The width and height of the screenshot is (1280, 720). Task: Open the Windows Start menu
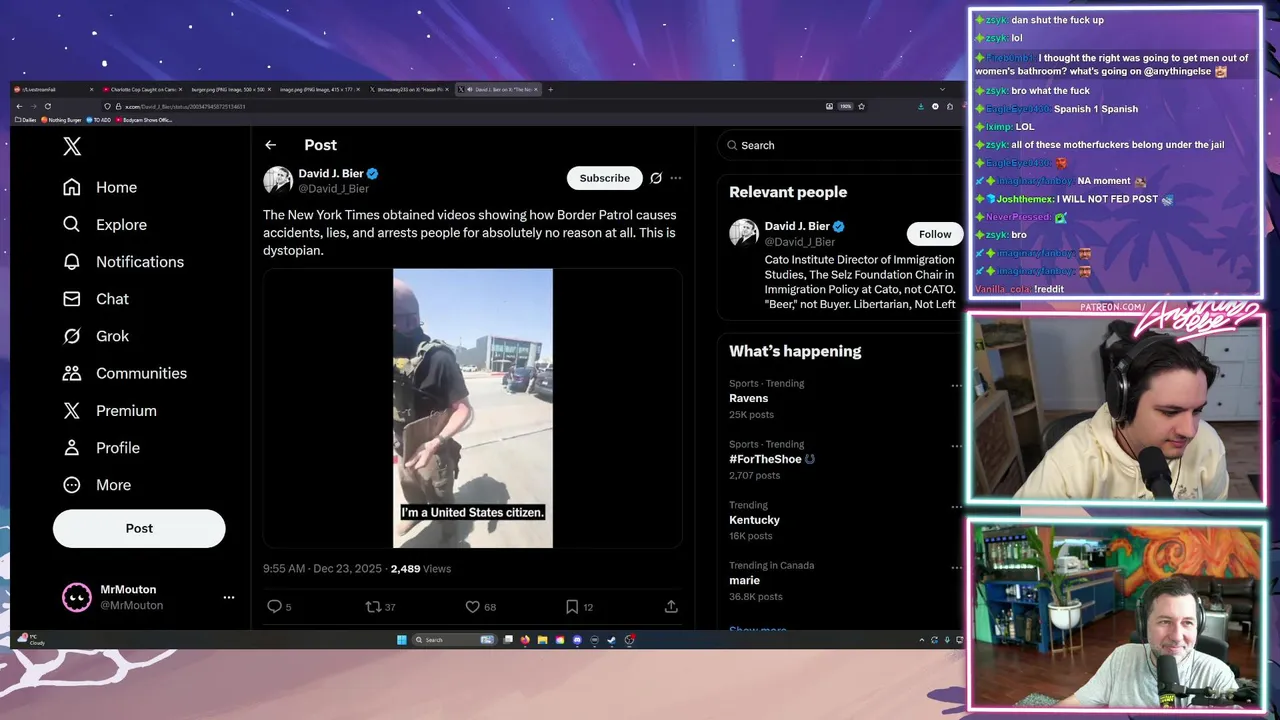[x=402, y=640]
